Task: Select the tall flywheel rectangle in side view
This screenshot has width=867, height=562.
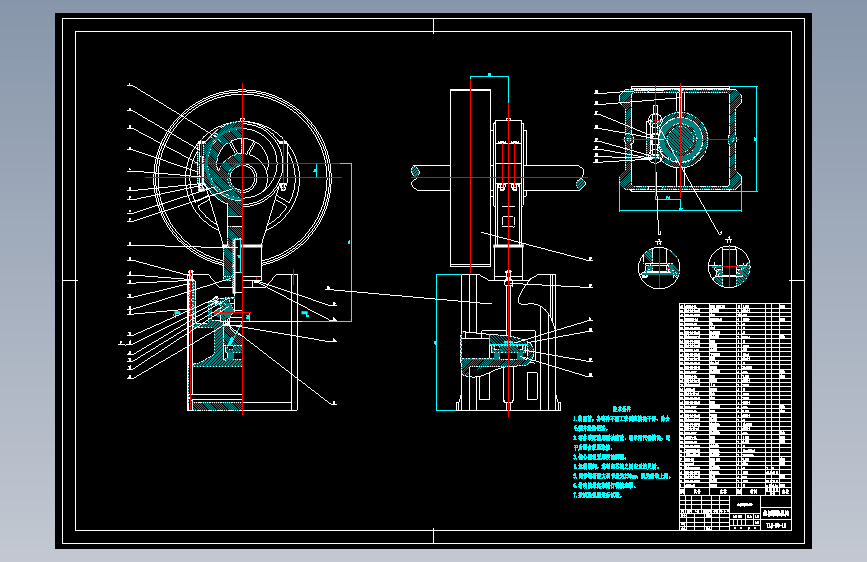Action: pyautogui.click(x=471, y=178)
